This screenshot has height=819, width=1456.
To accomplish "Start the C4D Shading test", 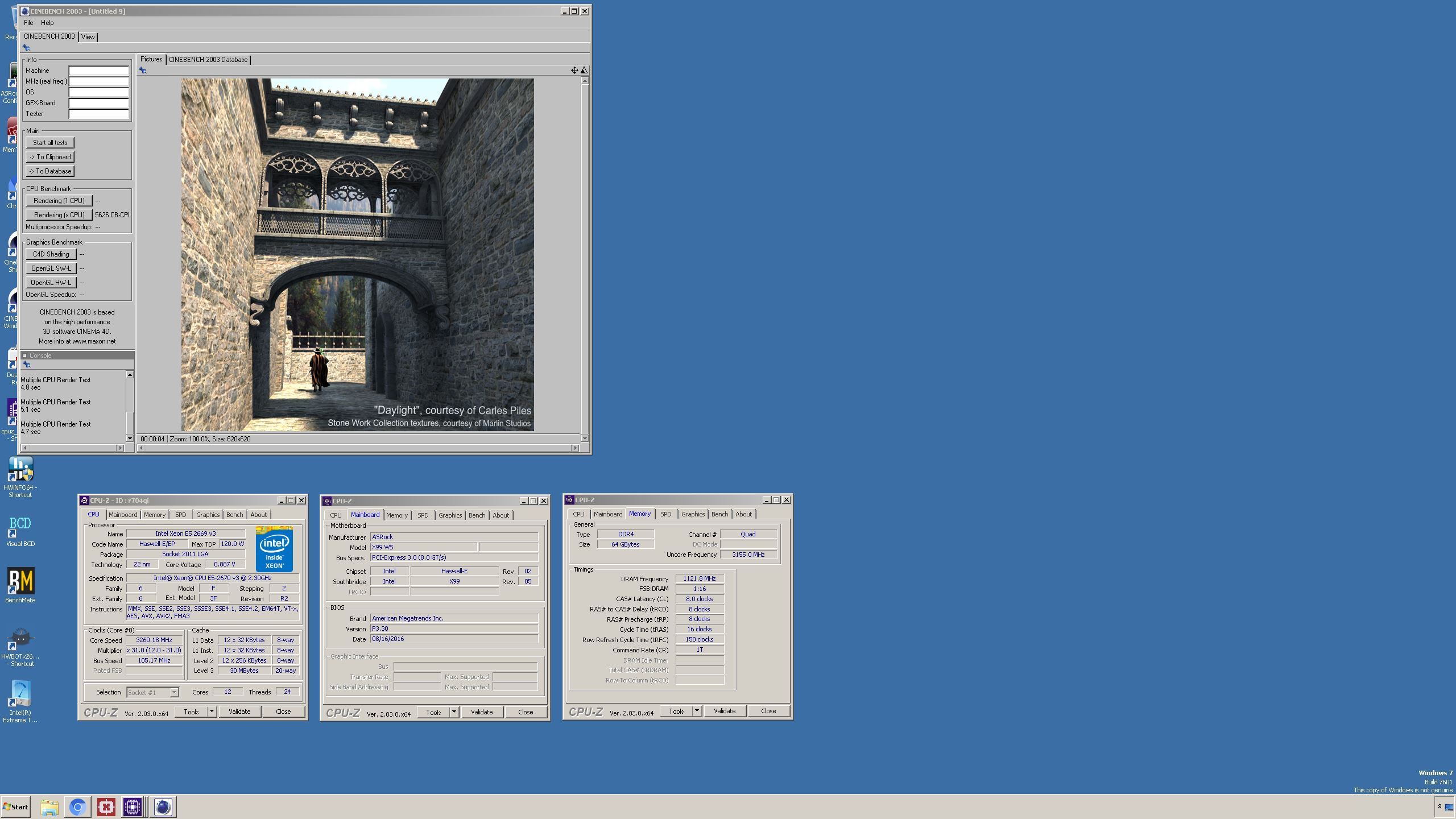I will click(x=51, y=254).
